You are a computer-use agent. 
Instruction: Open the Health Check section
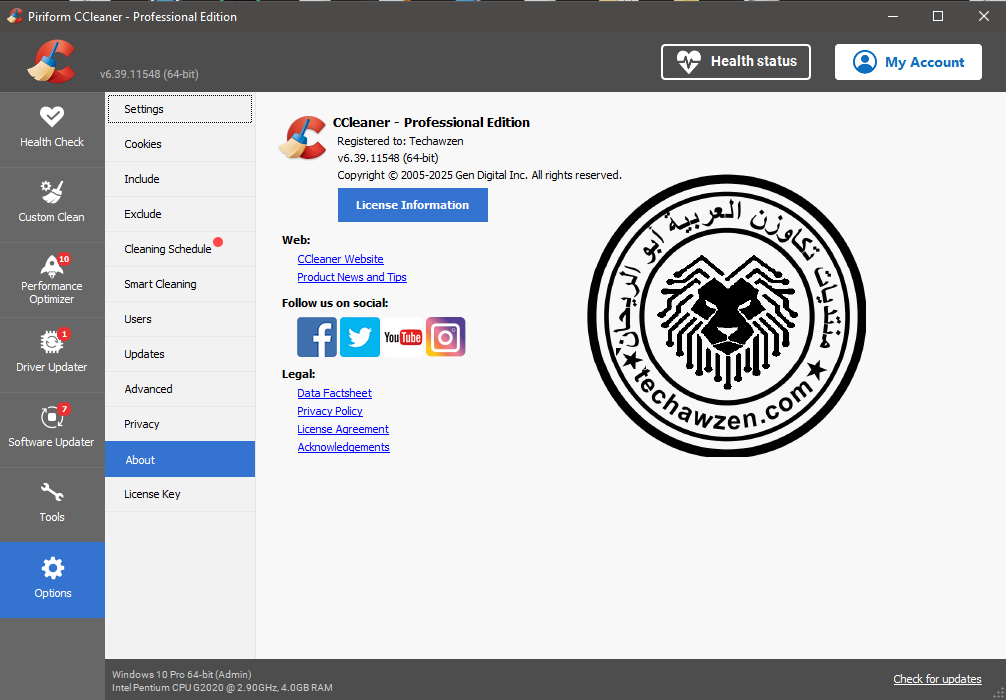[x=52, y=130]
